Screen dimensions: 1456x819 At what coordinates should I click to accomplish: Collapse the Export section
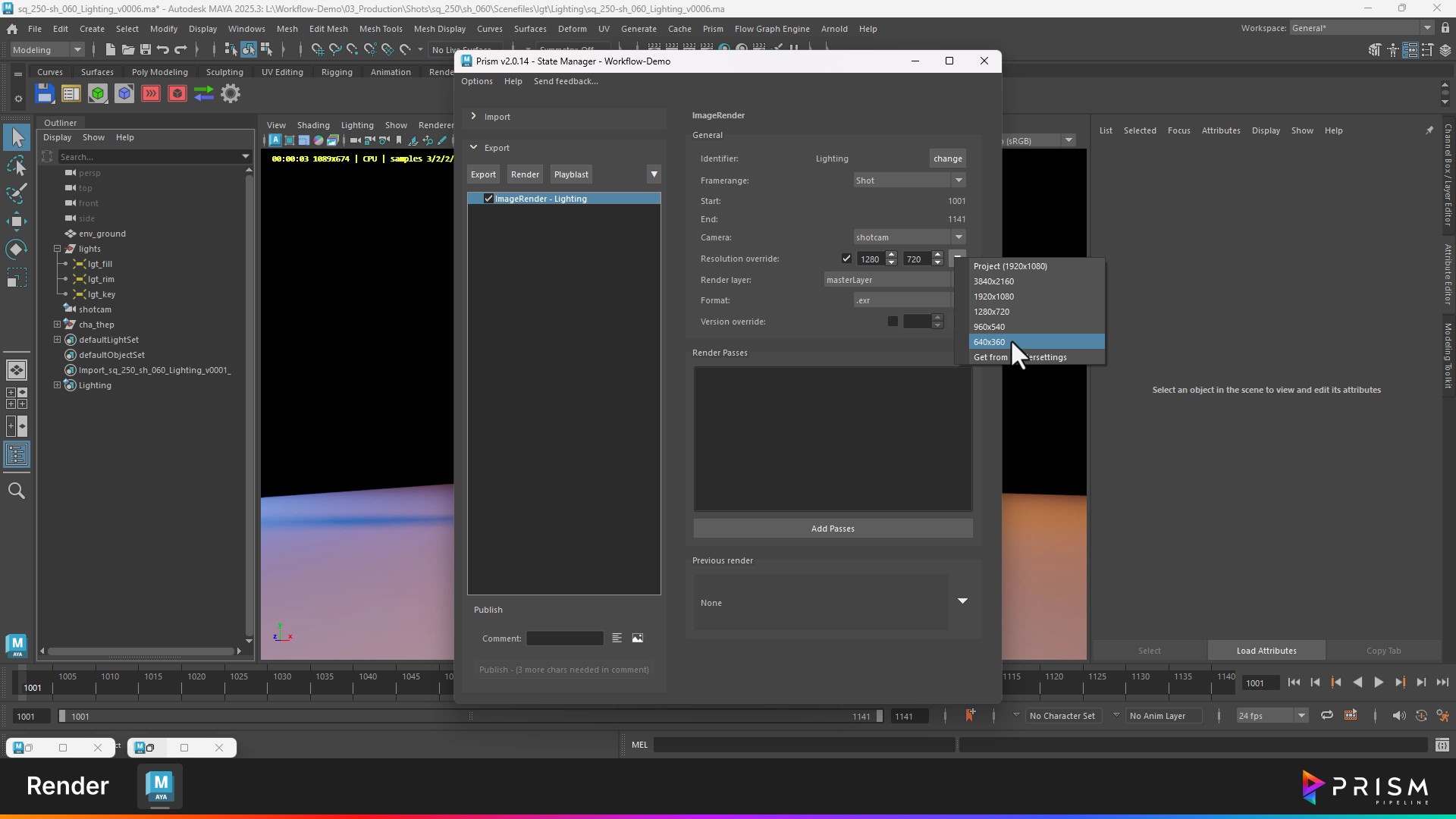click(x=473, y=148)
